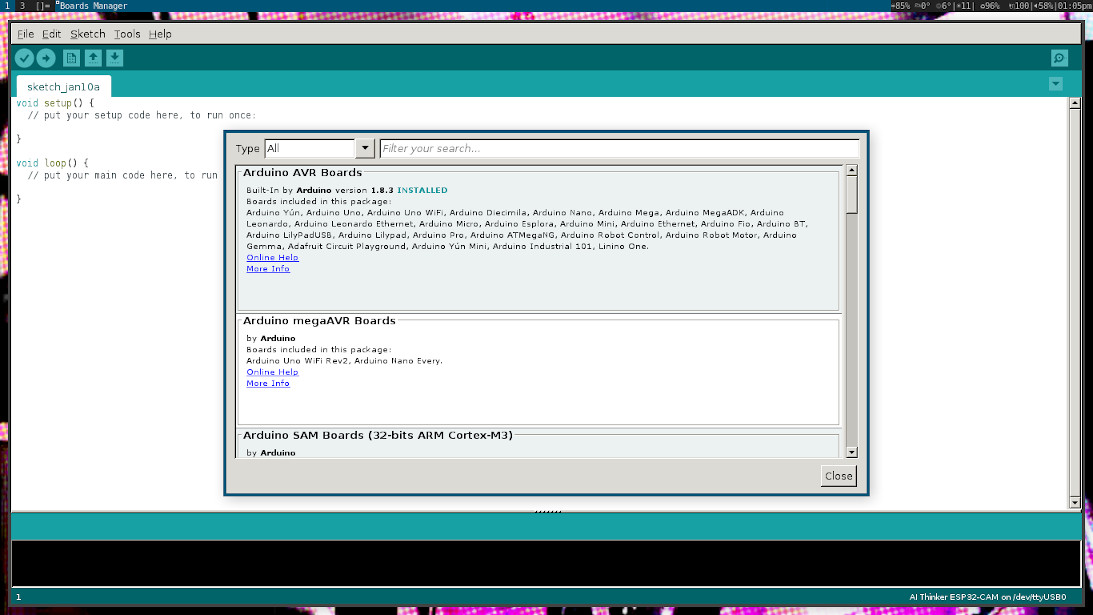This screenshot has width=1093, height=615.
Task: Click the Upload arrow icon
Action: [x=46, y=58]
